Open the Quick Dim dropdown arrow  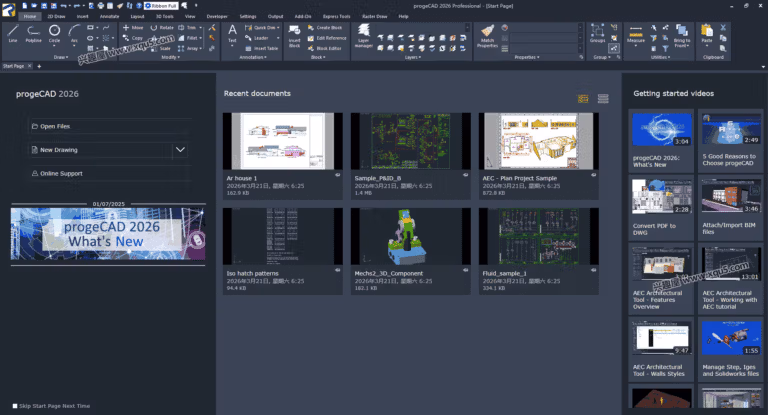[279, 28]
